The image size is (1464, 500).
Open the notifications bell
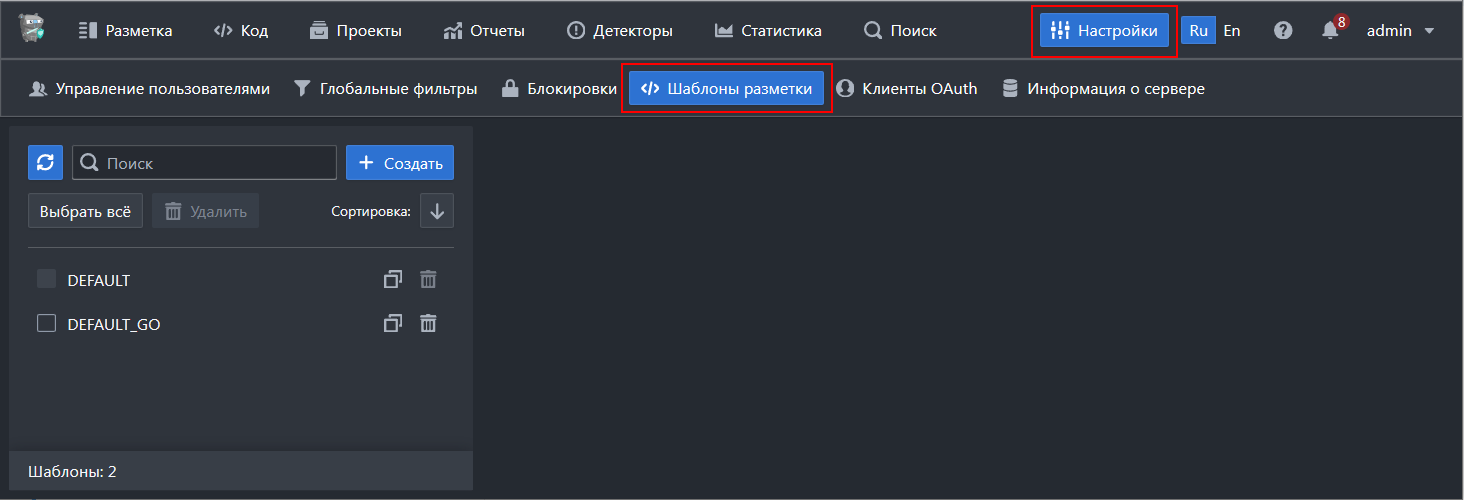pyautogui.click(x=1330, y=31)
